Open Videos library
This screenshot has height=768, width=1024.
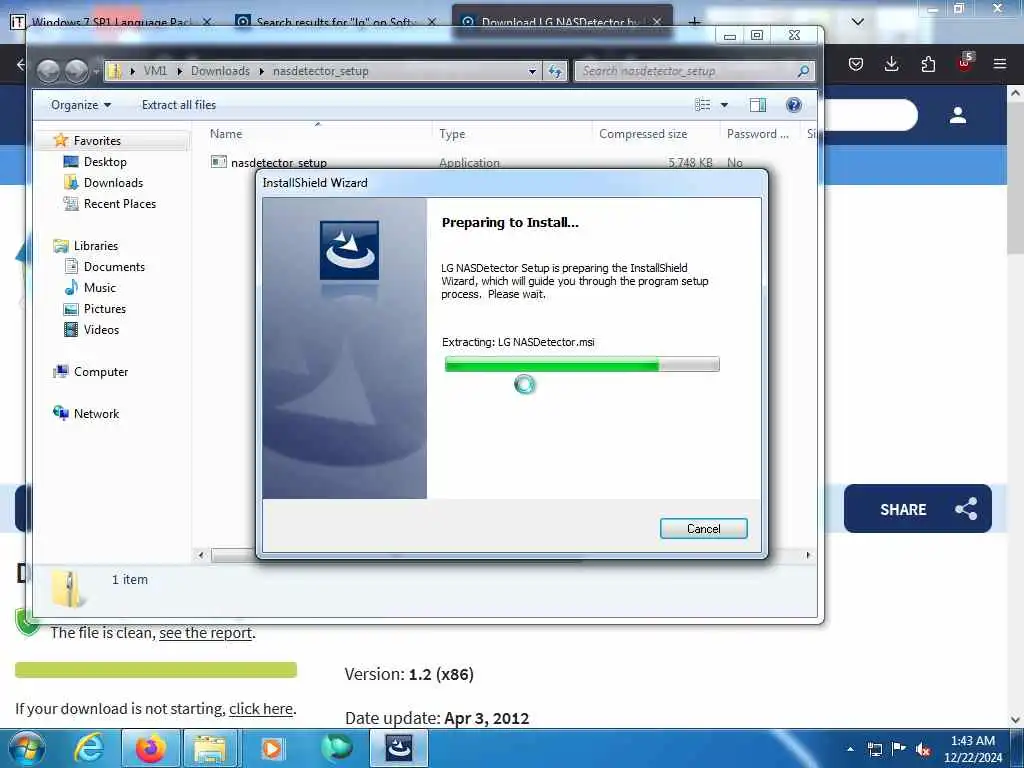101,330
